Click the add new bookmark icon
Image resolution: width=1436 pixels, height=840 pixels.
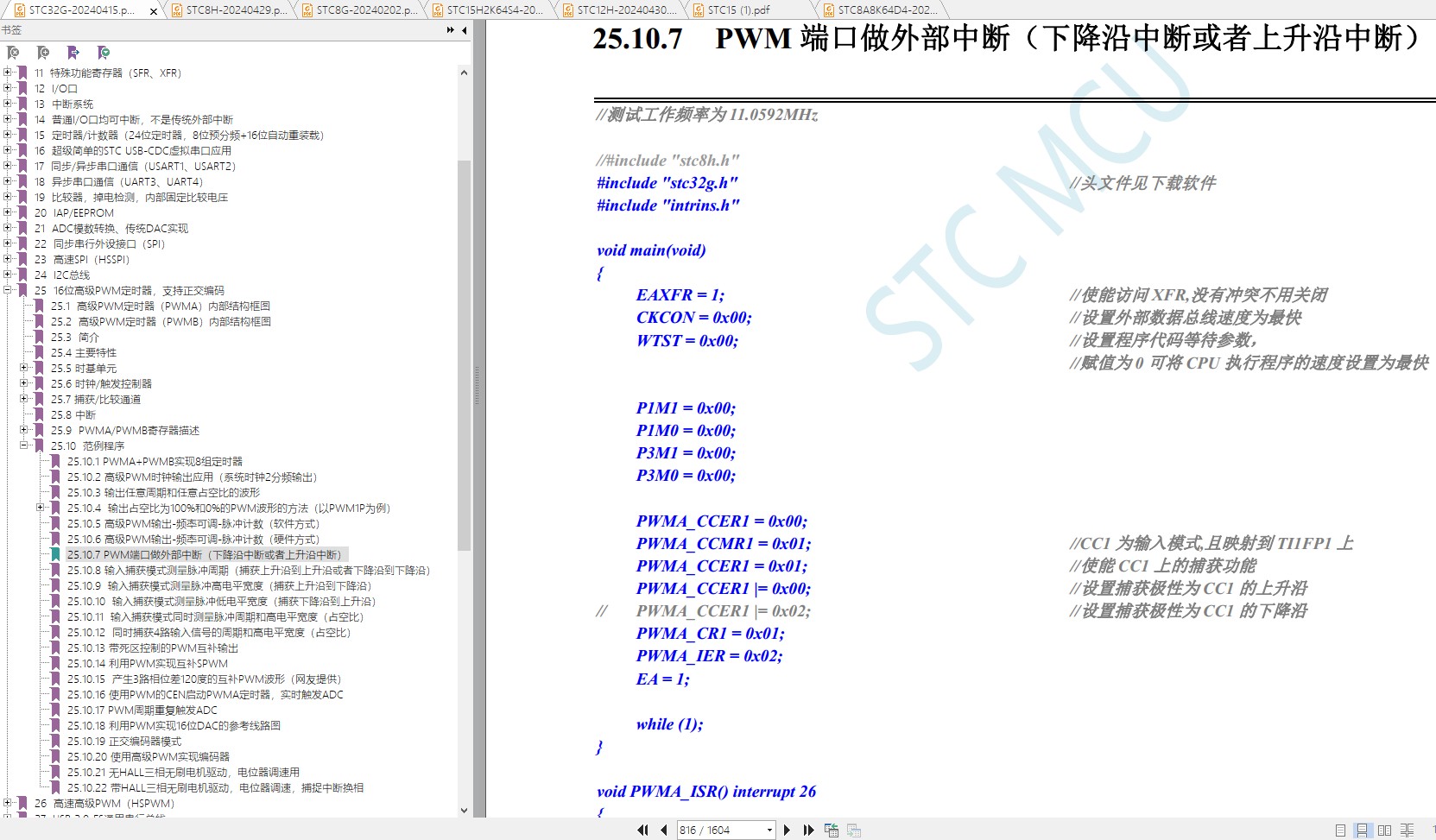point(43,53)
